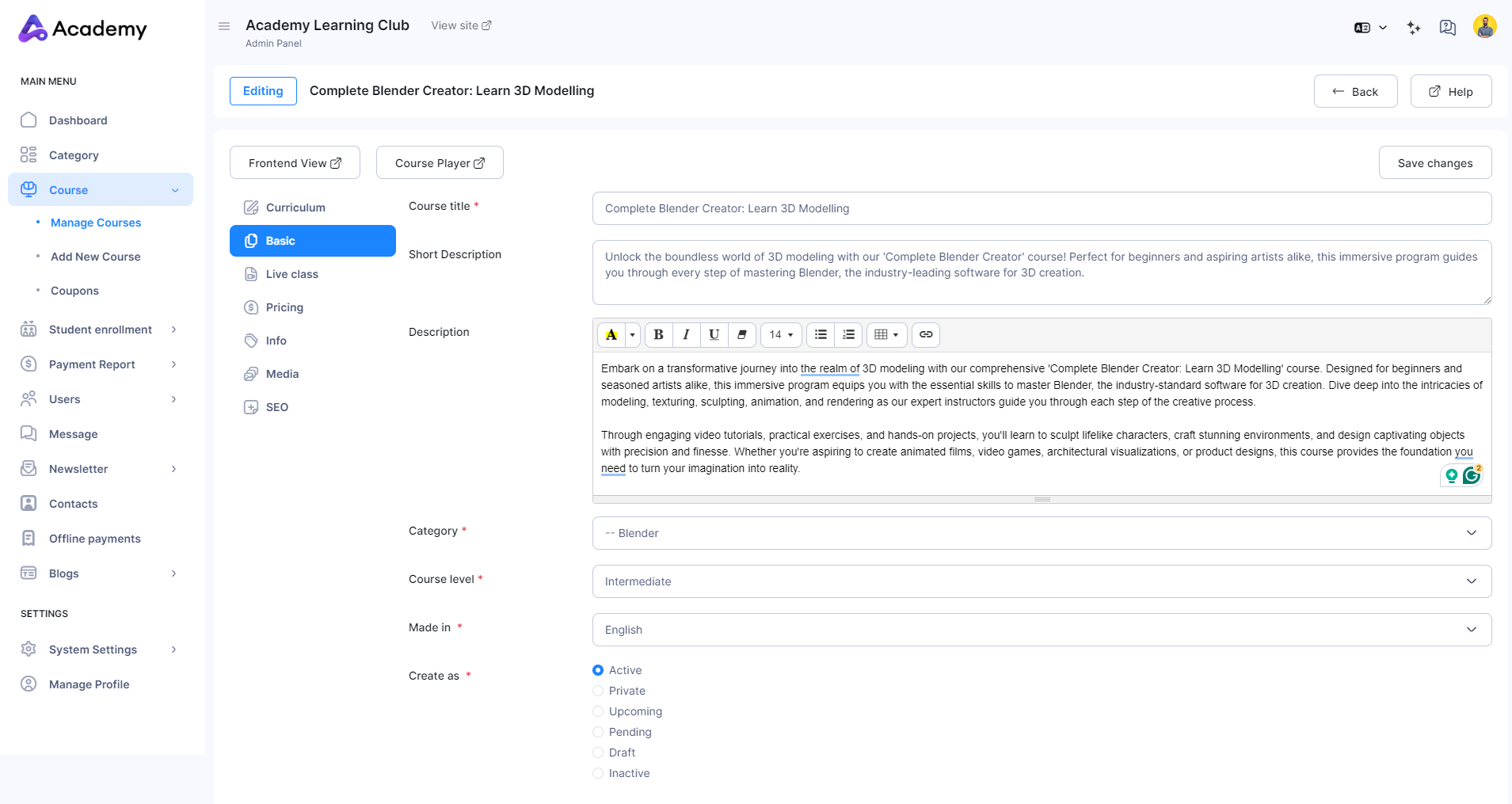Viewport: 1512px width, 804px height.
Task: Open the View site link
Action: 461,25
